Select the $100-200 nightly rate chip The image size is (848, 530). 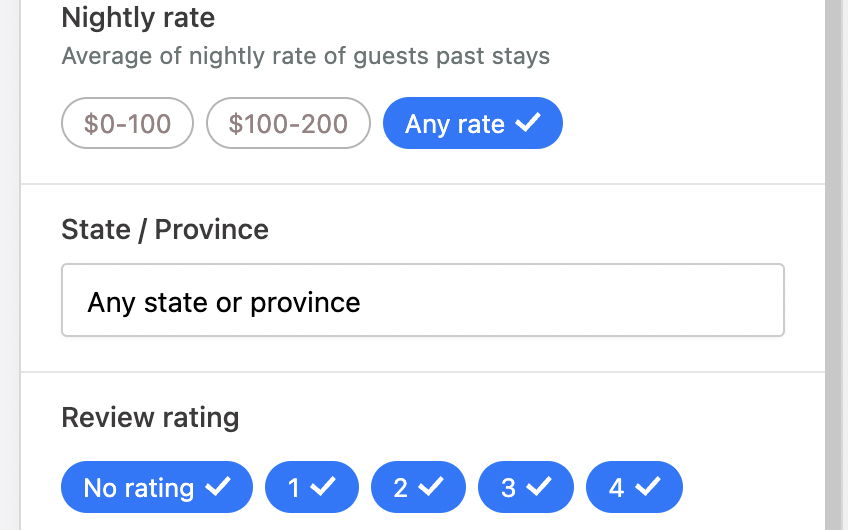pyautogui.click(x=288, y=124)
